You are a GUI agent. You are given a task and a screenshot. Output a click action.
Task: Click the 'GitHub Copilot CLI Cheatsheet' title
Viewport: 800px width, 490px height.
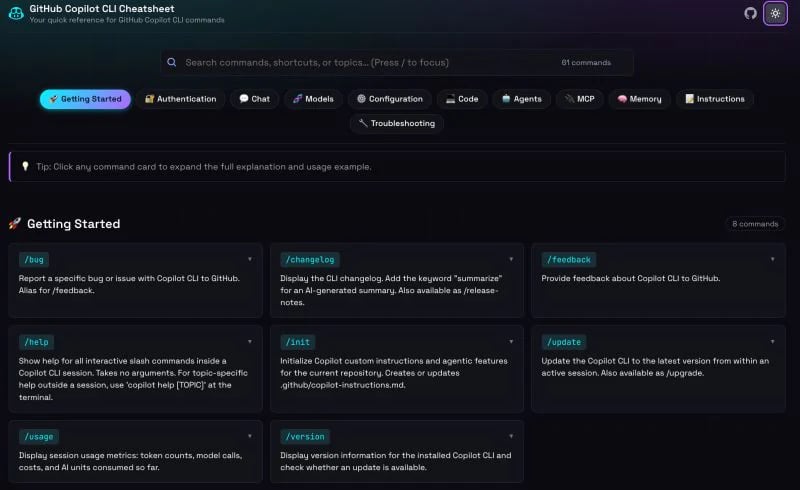pyautogui.click(x=102, y=9)
